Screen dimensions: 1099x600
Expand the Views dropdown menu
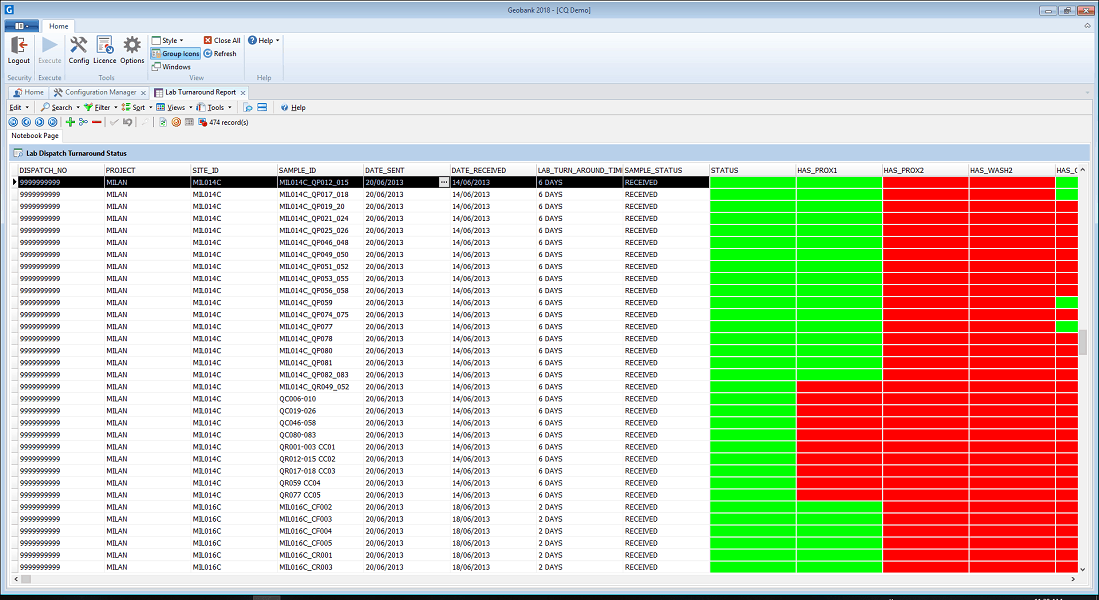pyautogui.click(x=173, y=107)
